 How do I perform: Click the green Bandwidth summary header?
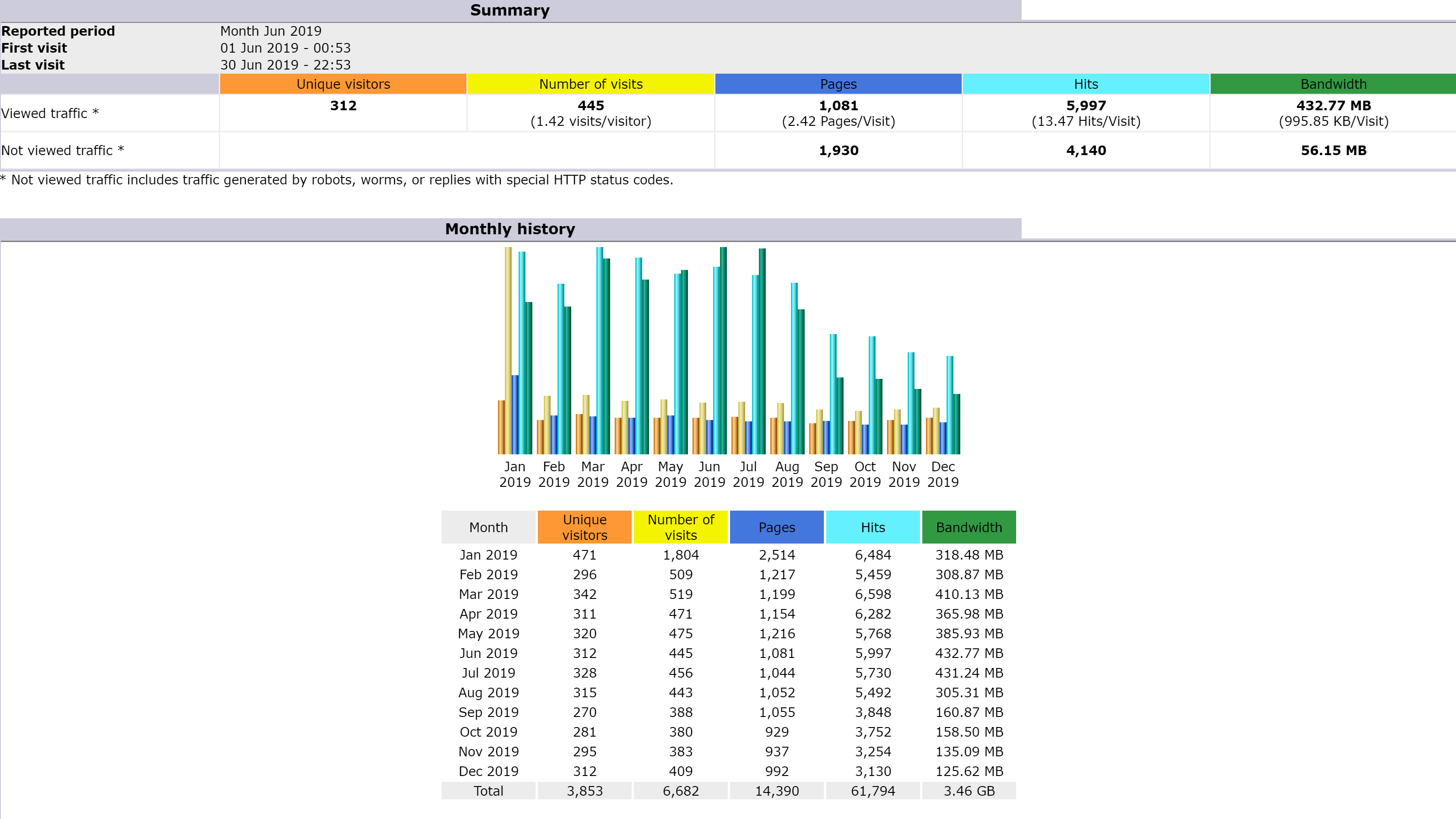point(1333,84)
